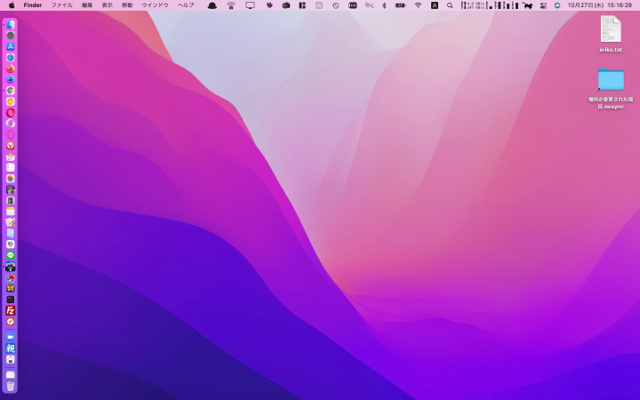Image resolution: width=640 pixels, height=400 pixels.
Task: Open the 移動 menu
Action: (x=127, y=5)
